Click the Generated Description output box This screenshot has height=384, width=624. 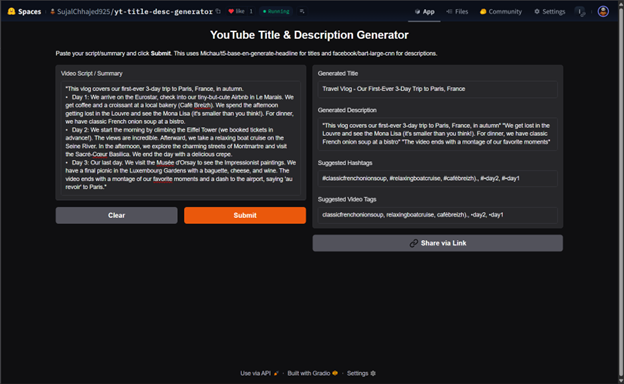437,134
